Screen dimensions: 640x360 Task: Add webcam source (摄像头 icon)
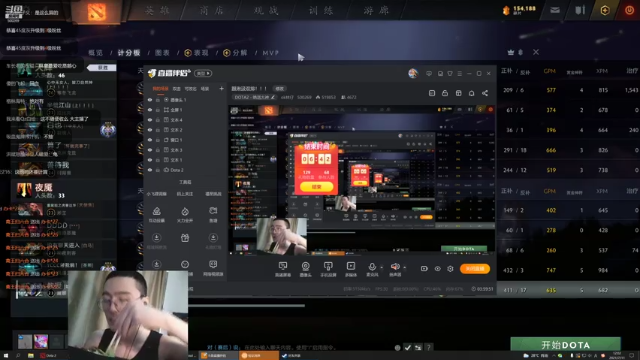pyautogui.click(x=305, y=269)
